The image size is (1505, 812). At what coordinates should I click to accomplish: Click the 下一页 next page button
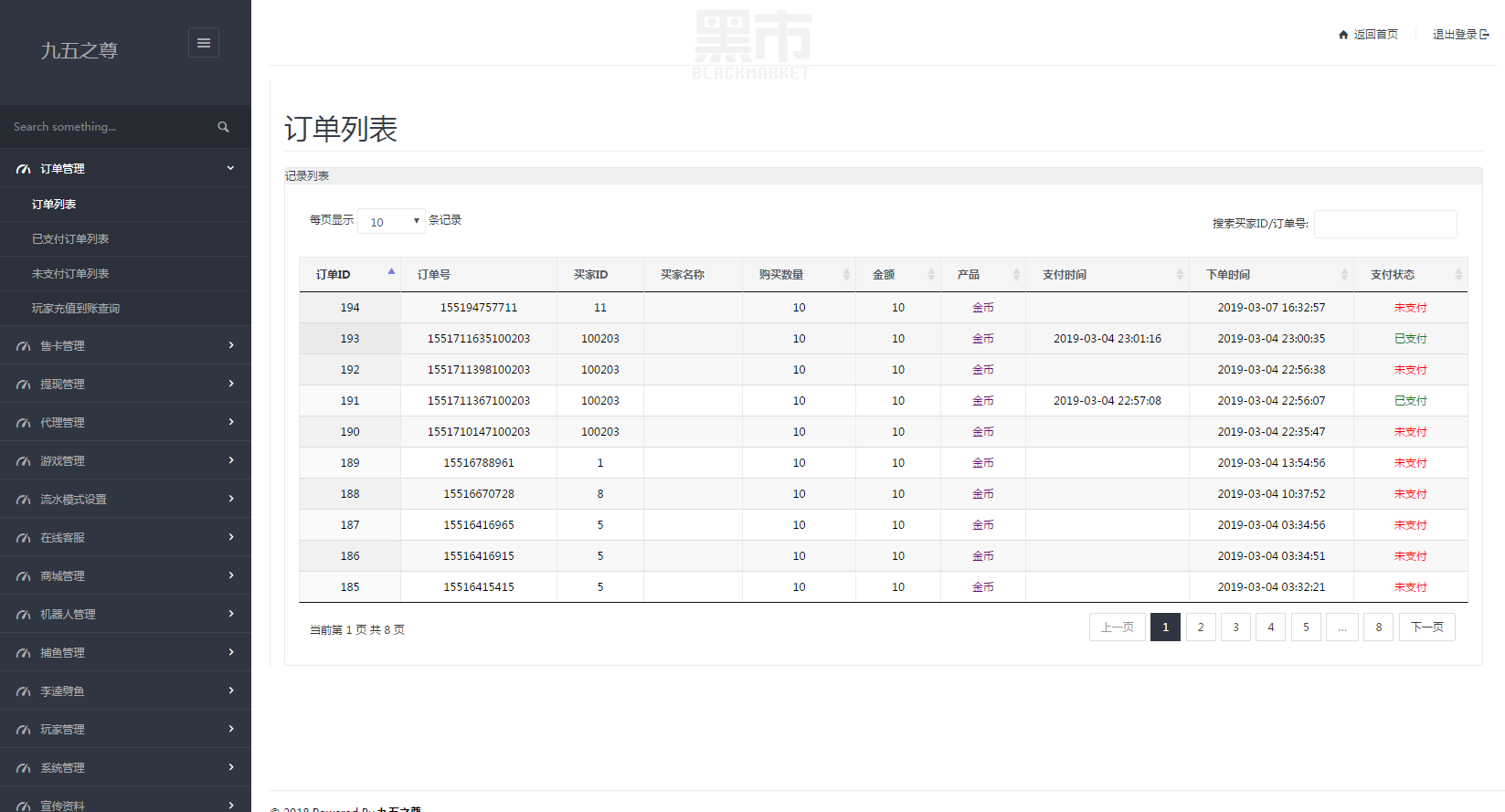coord(1427,627)
